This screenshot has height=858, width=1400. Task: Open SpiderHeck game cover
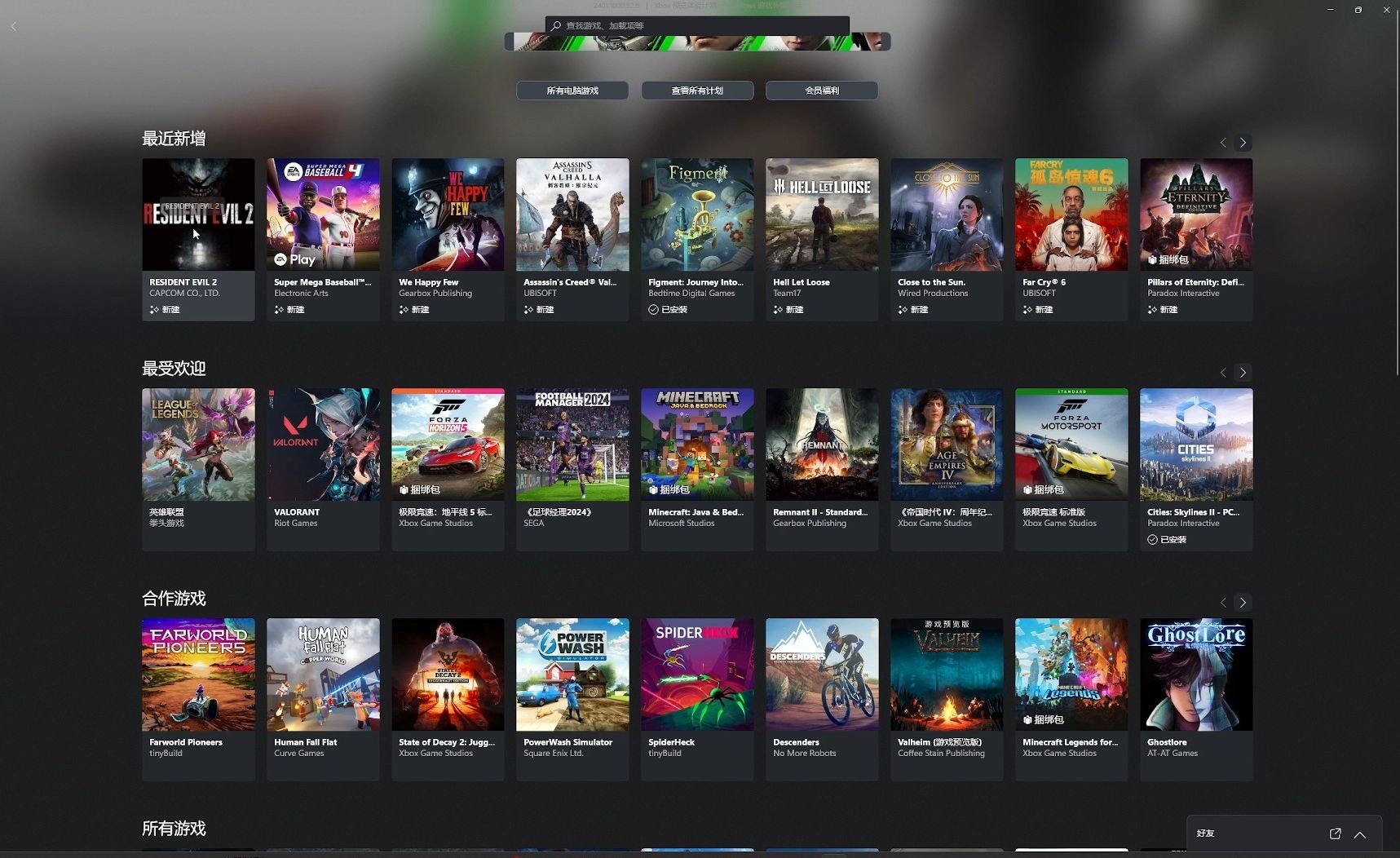(697, 674)
